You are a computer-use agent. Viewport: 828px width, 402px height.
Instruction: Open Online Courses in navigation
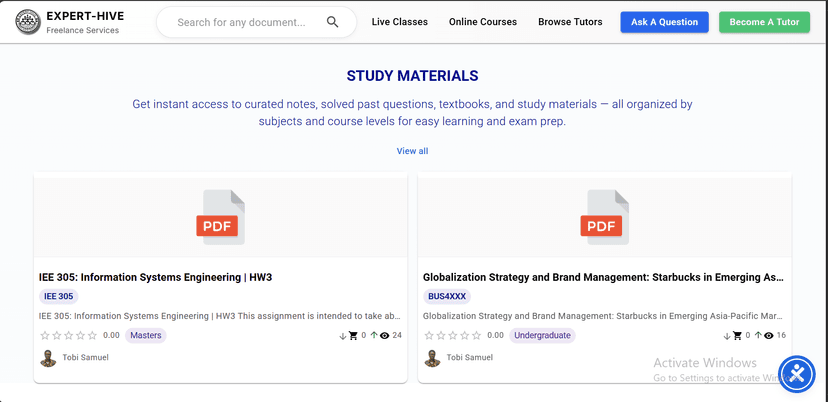483,22
